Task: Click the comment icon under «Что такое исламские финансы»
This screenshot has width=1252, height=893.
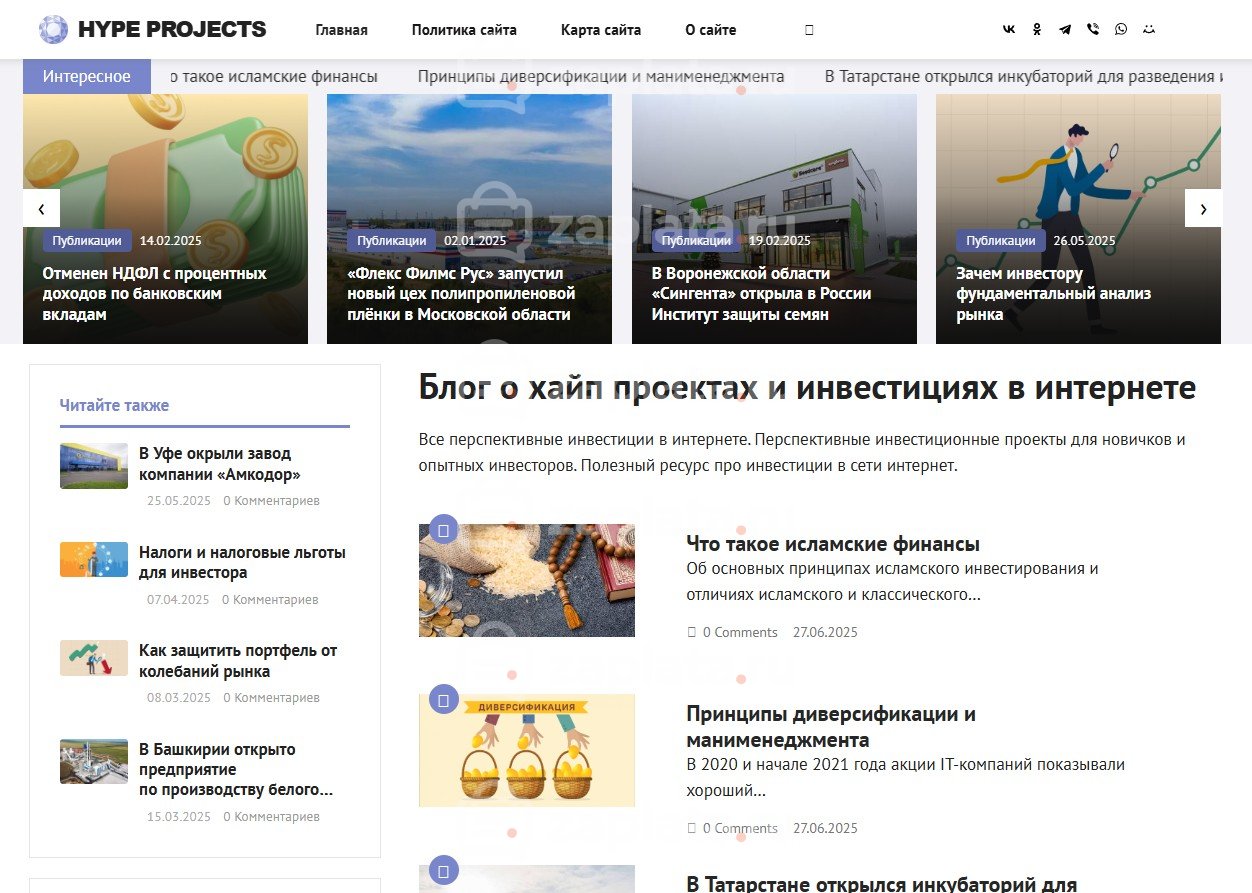Action: point(691,632)
